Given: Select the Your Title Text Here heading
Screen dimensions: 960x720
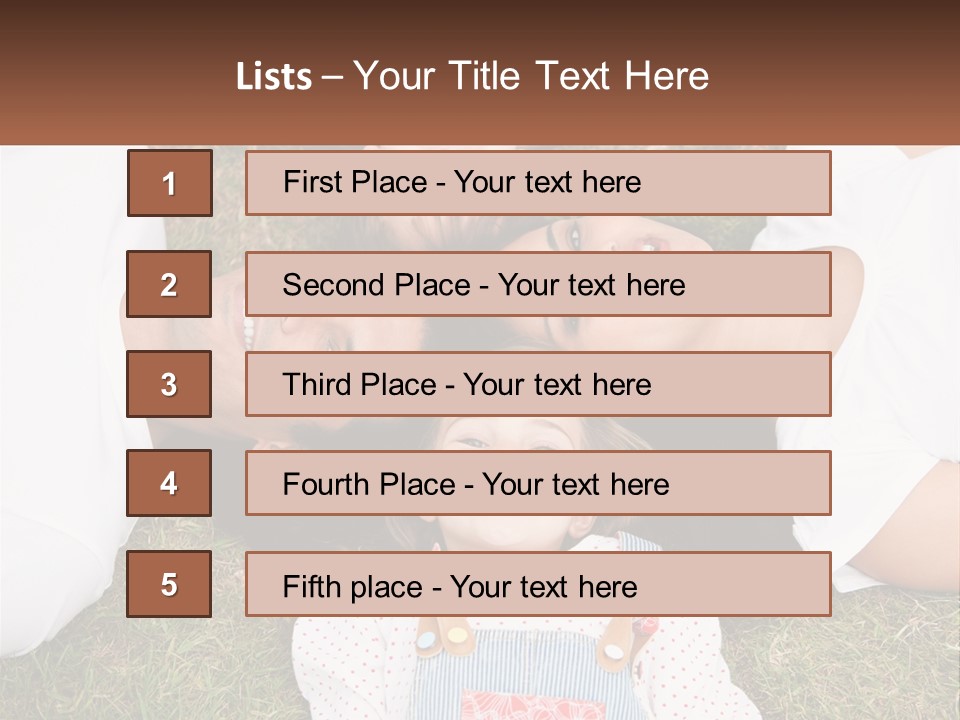Looking at the screenshot, I should coord(531,77).
